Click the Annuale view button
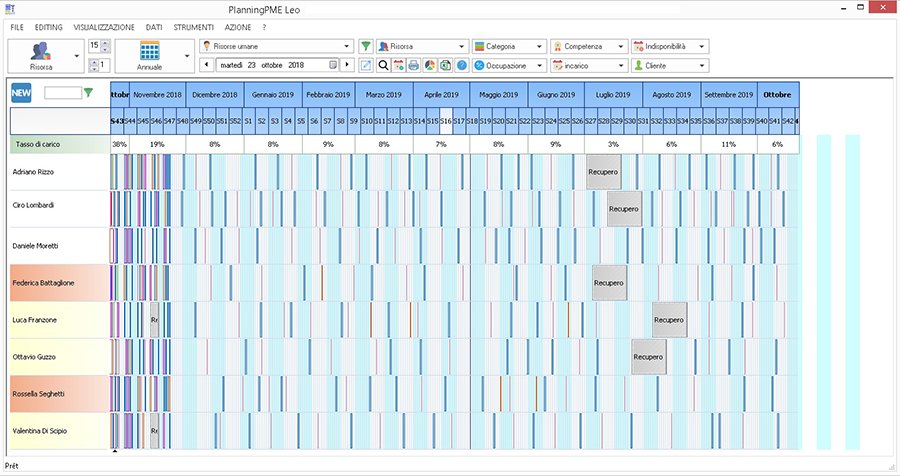 tap(149, 55)
